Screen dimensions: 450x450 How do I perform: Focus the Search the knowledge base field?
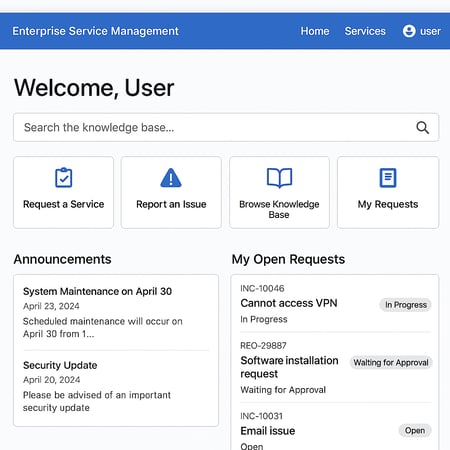[226, 127]
